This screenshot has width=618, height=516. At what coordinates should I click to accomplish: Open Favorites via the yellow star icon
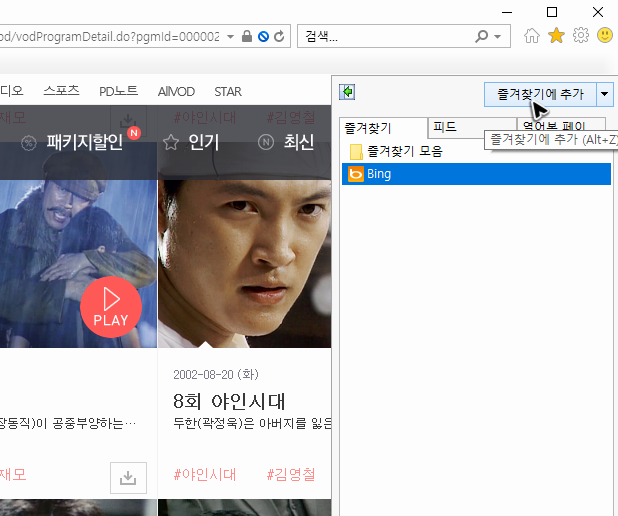pos(556,36)
